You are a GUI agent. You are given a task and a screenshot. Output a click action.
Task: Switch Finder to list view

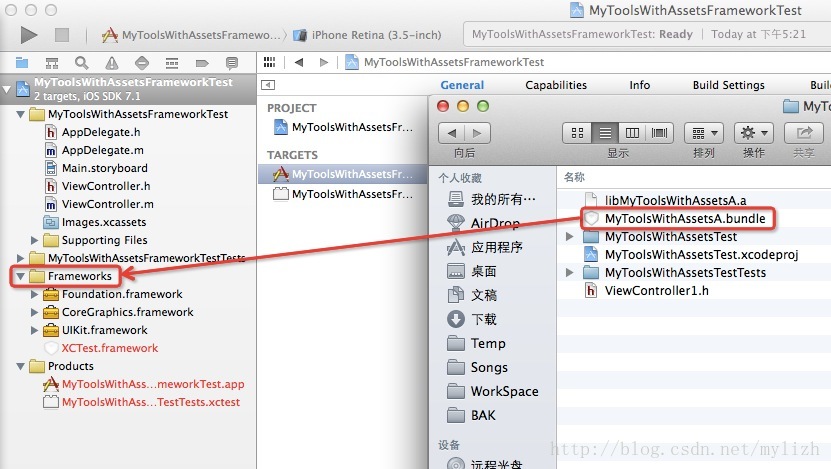(x=605, y=133)
